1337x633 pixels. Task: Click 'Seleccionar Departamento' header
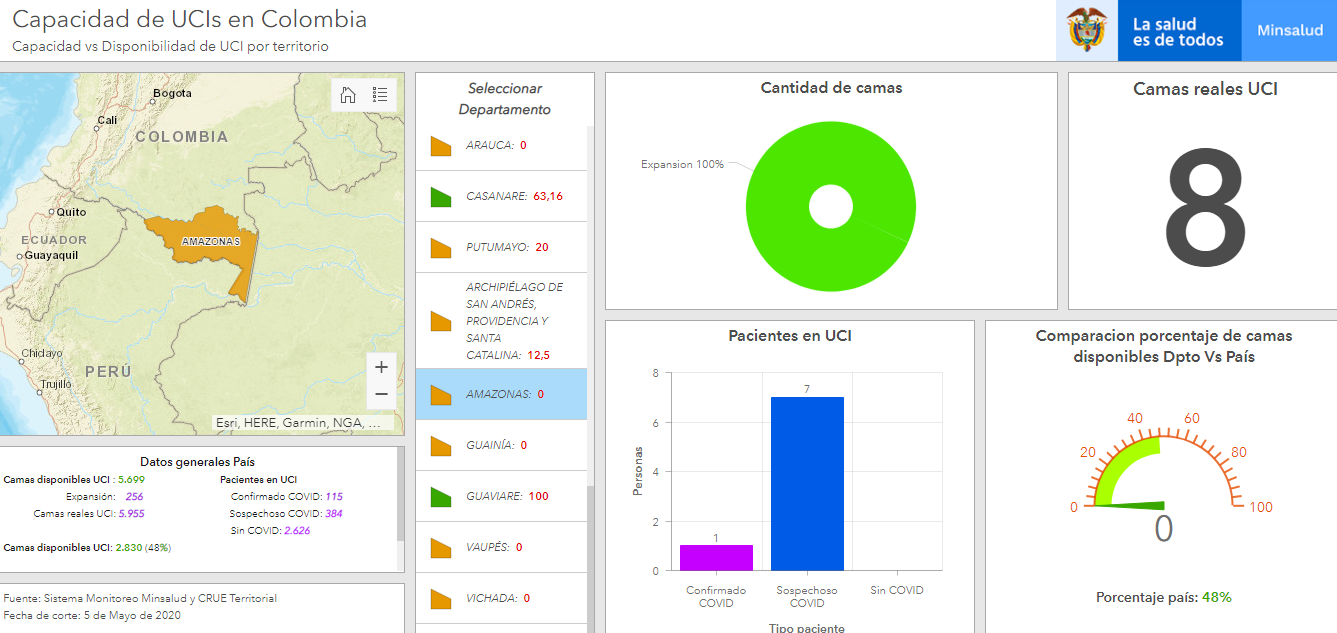tap(504, 99)
